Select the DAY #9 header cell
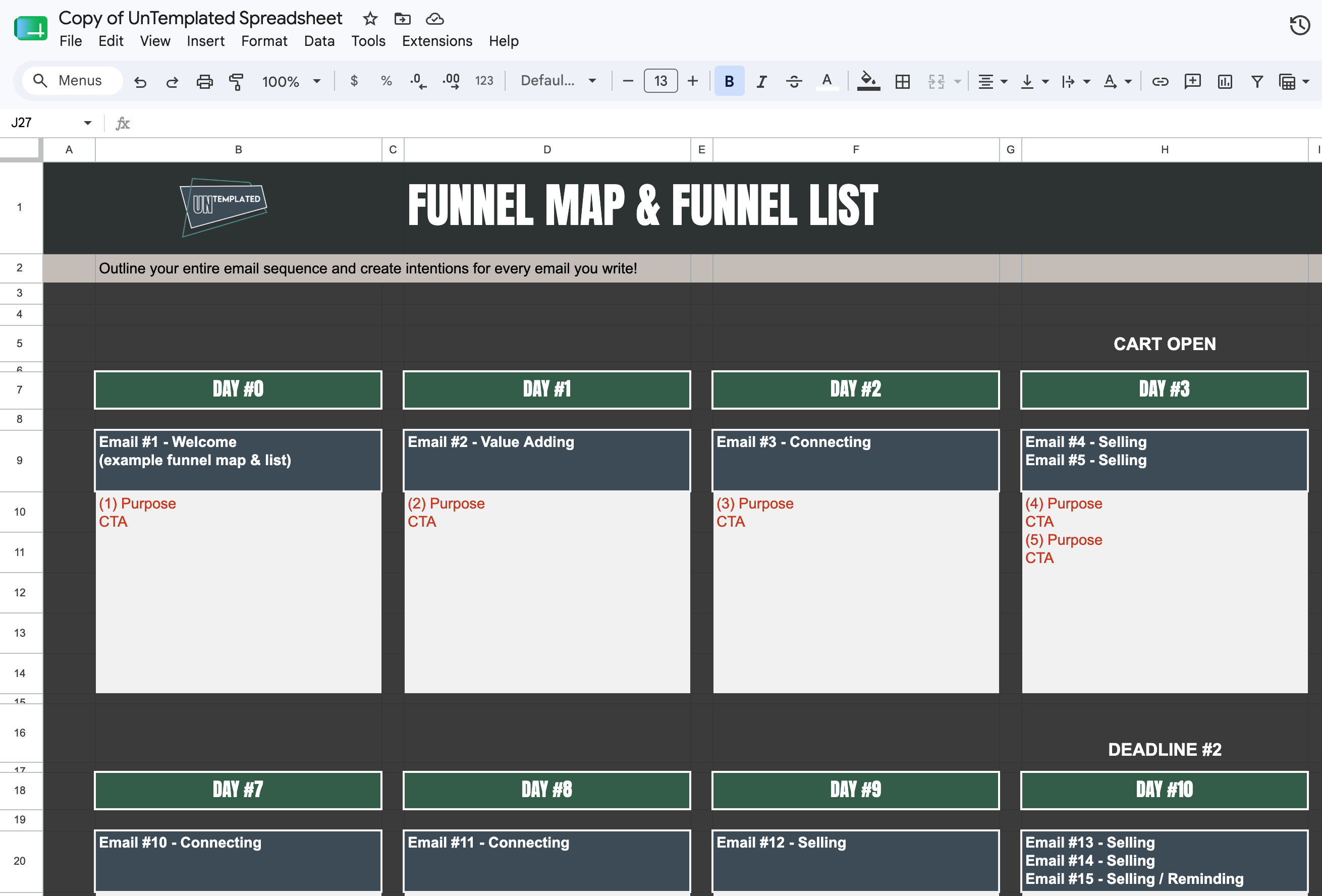 [x=856, y=790]
